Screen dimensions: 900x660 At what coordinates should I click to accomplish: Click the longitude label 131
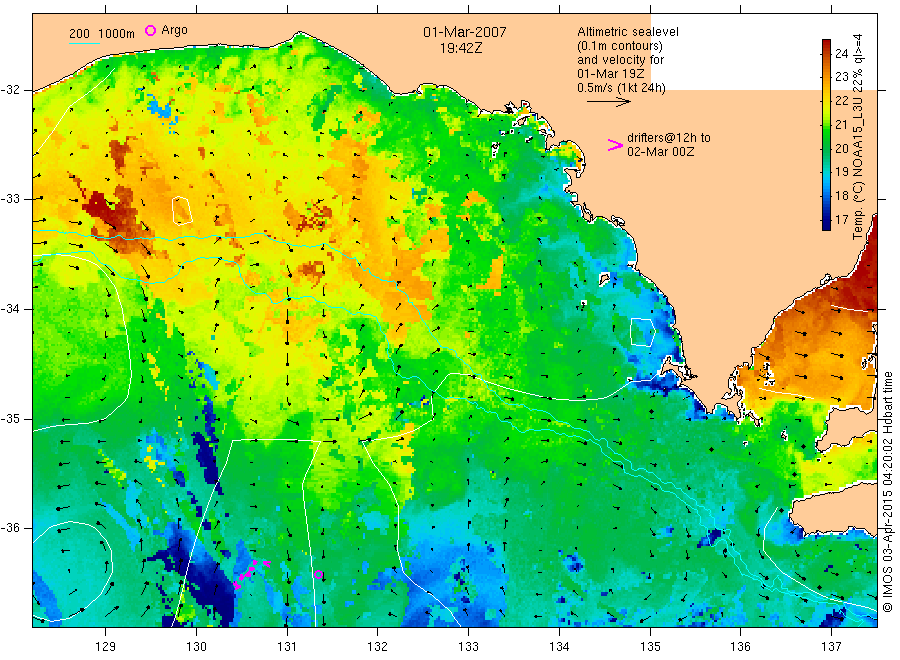point(287,647)
